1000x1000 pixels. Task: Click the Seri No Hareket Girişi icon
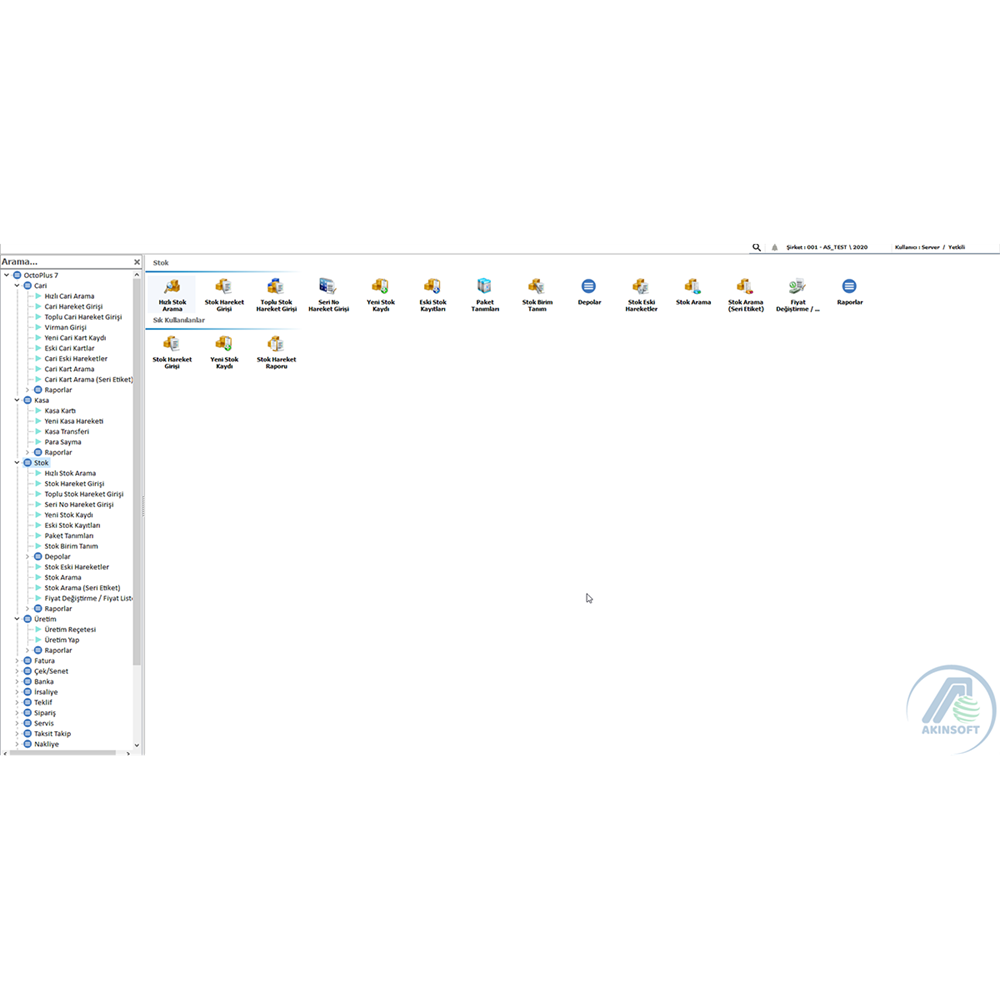pyautogui.click(x=328, y=288)
